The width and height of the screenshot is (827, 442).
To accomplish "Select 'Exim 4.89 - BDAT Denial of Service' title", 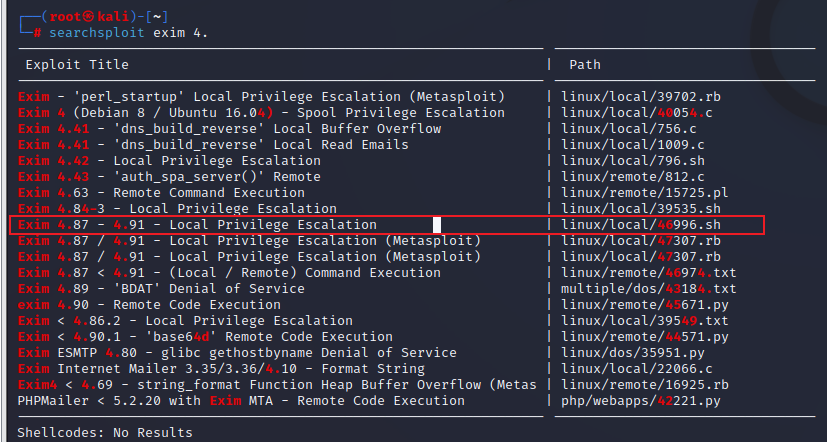I will click(x=161, y=289).
